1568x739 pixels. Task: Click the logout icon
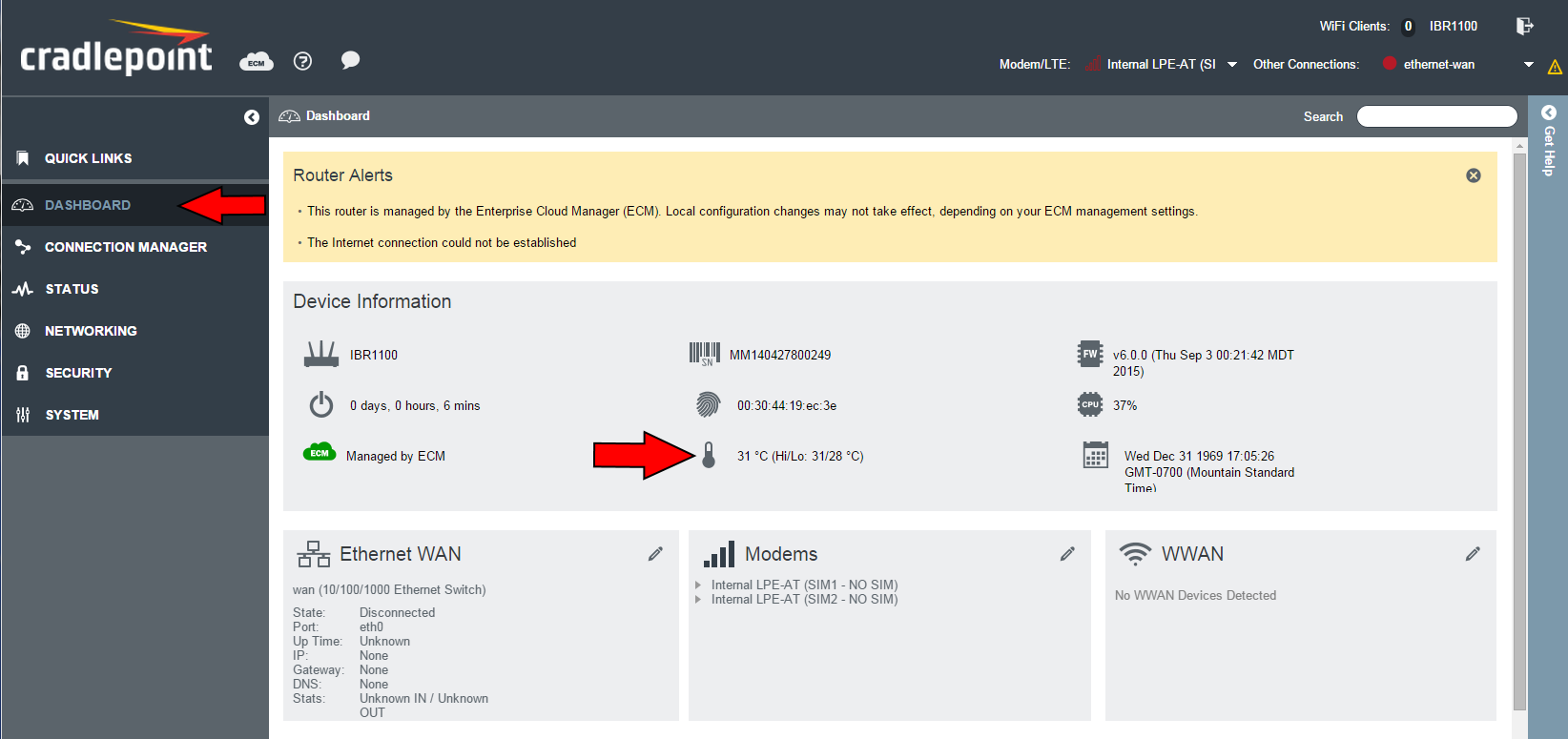(1524, 26)
